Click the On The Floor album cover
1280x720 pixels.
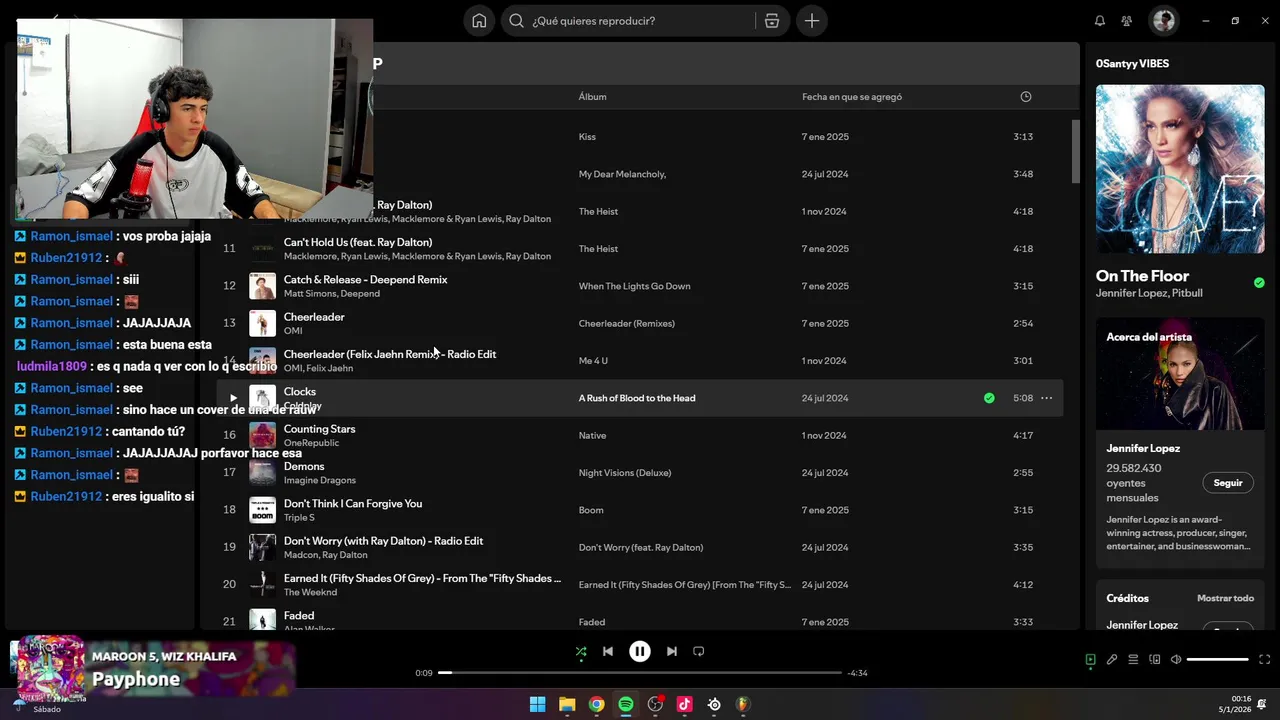pos(1180,169)
